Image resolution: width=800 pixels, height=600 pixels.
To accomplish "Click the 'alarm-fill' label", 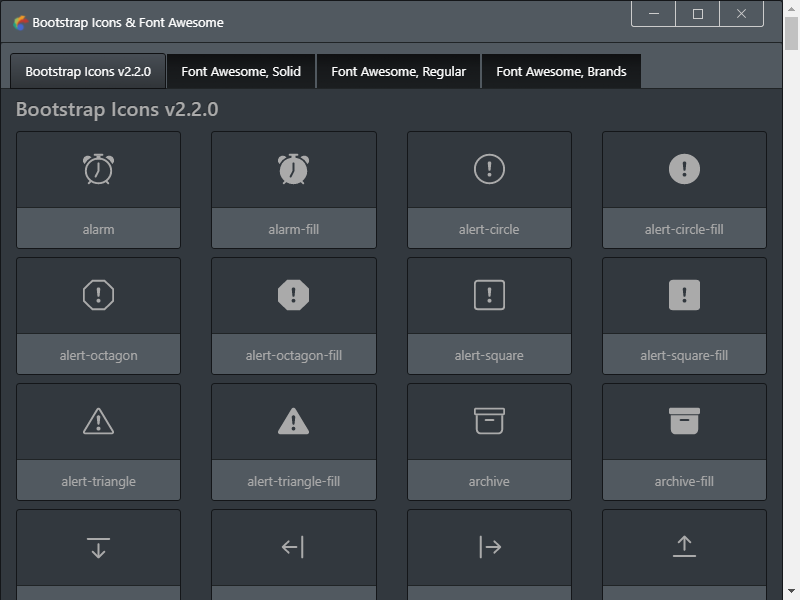I will (x=294, y=230).
